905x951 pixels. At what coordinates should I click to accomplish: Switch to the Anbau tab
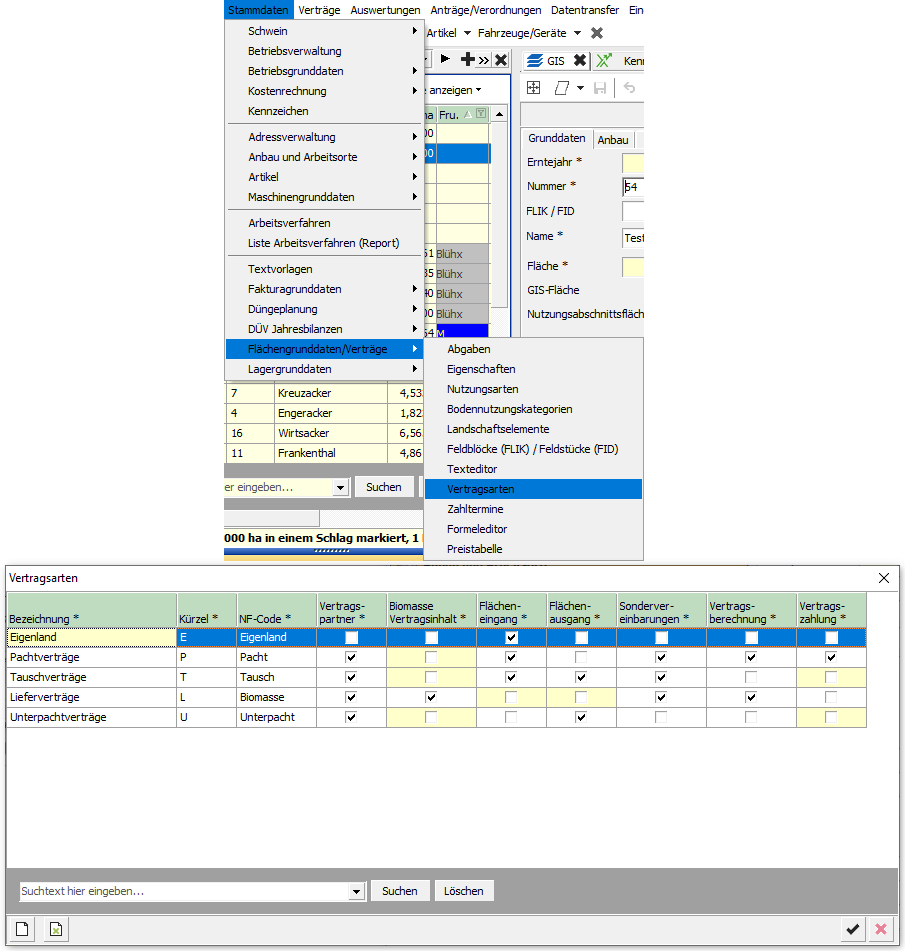(613, 140)
